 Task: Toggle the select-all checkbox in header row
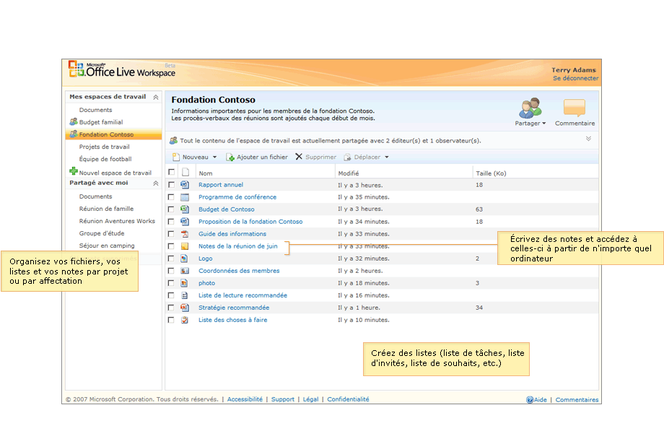click(171, 173)
